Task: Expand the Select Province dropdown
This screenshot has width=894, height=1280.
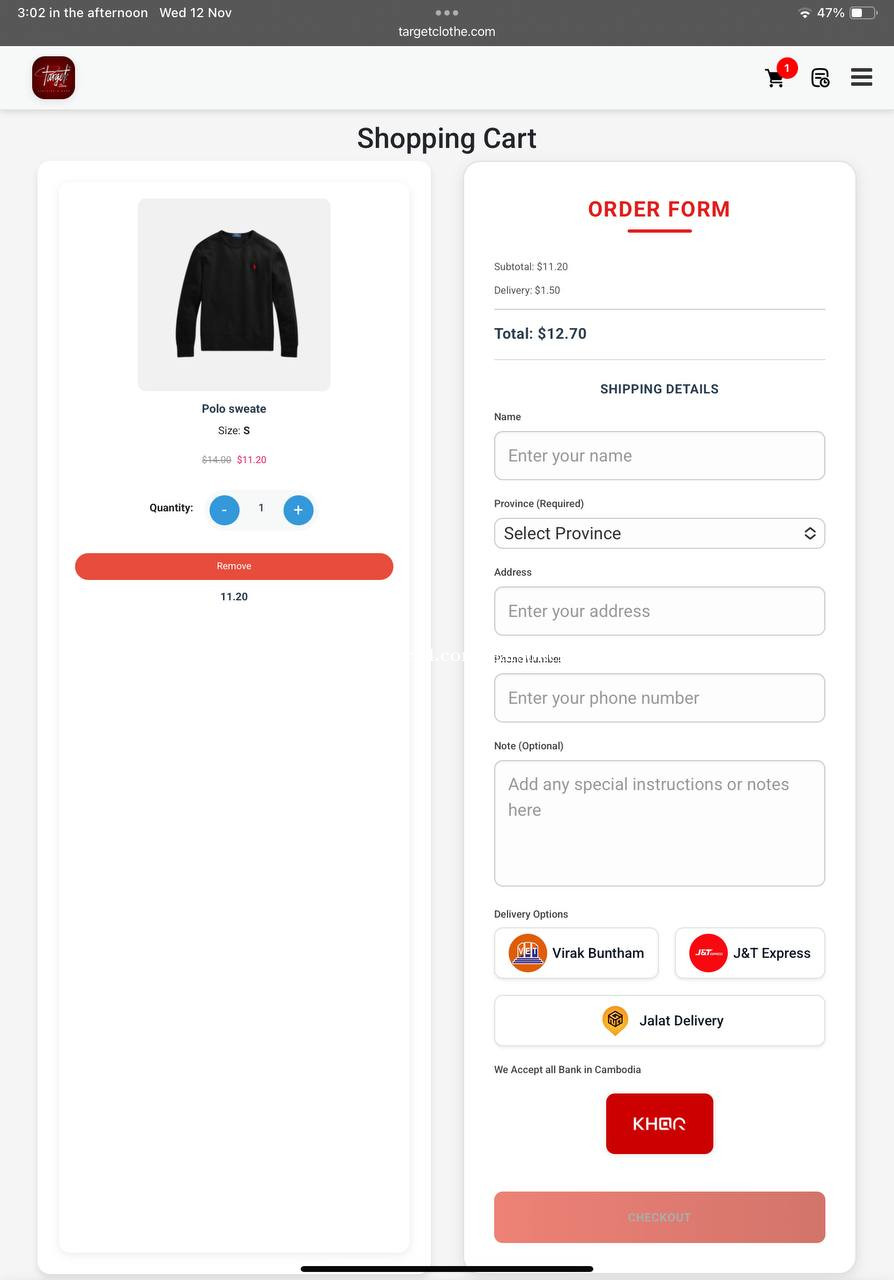Action: point(659,533)
